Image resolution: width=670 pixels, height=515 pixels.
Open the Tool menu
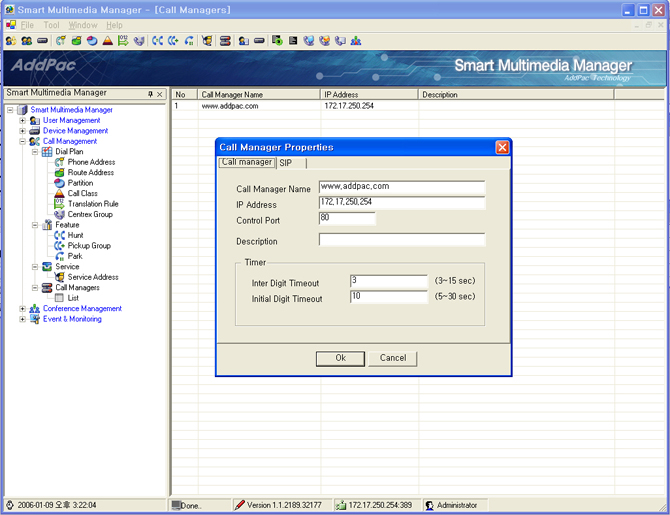(x=51, y=25)
